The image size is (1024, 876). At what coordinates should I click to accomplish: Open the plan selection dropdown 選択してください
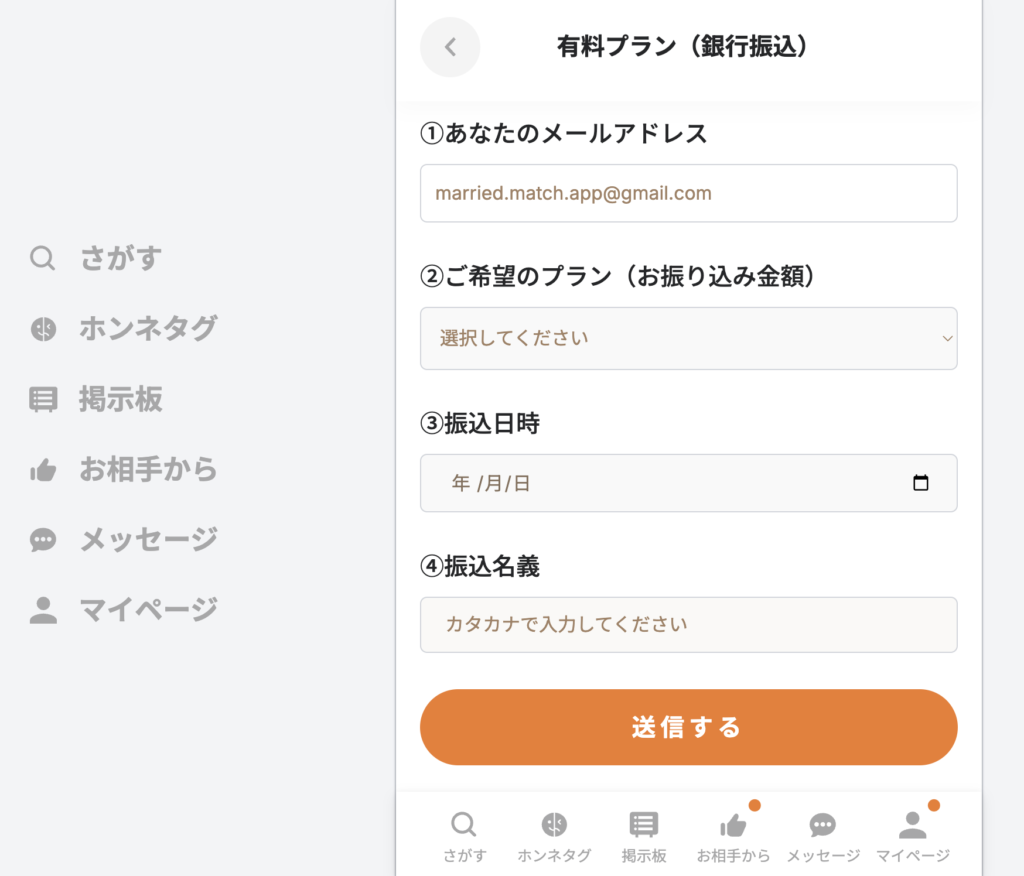click(688, 339)
